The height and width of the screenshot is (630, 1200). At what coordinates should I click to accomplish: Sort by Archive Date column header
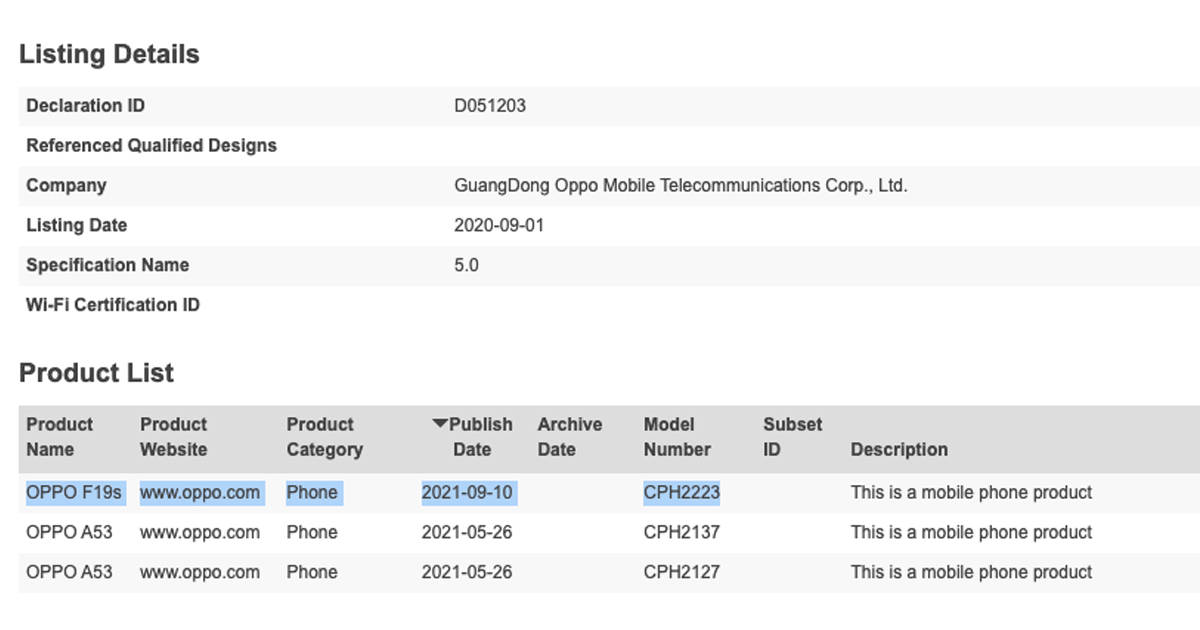pyautogui.click(x=569, y=437)
